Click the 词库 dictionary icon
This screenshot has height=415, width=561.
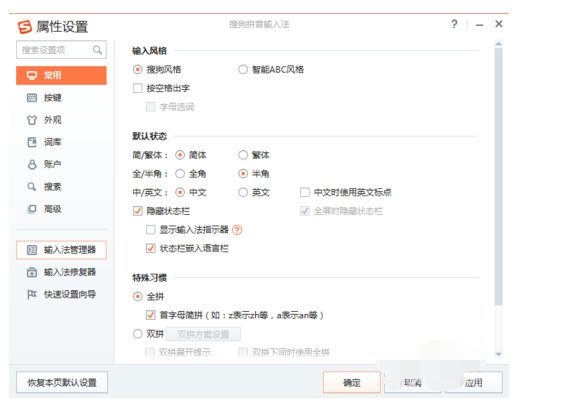click(32, 142)
